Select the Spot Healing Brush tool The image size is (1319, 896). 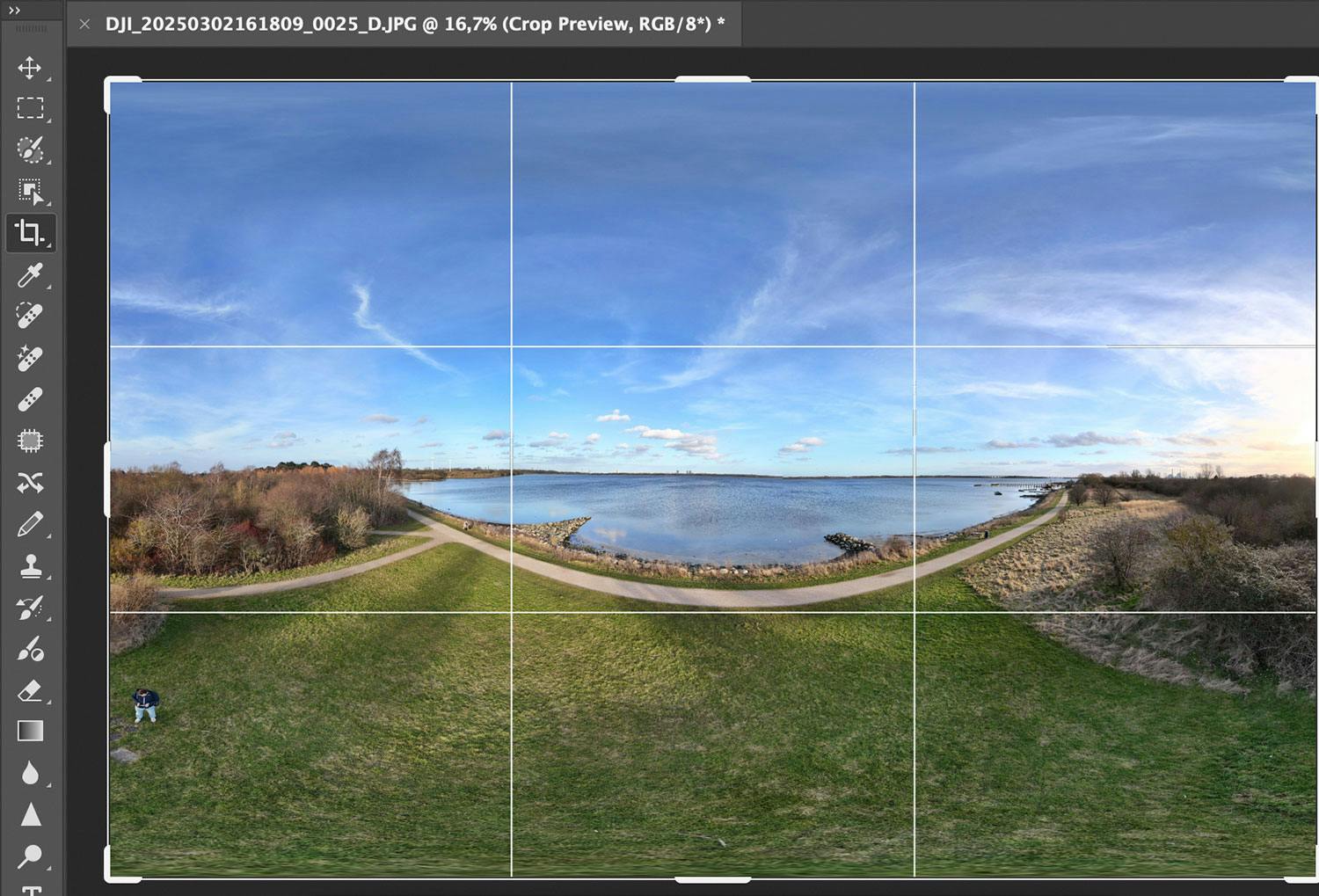click(30, 316)
